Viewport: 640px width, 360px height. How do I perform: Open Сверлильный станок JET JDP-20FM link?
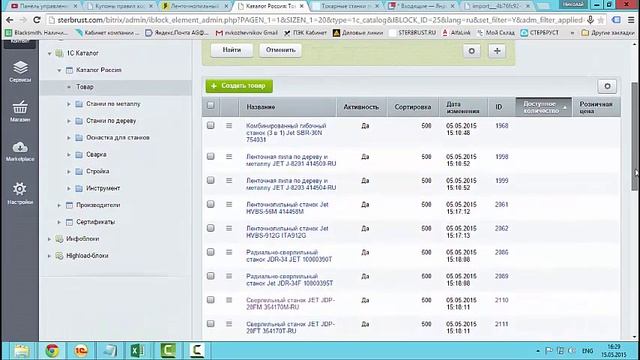point(290,303)
